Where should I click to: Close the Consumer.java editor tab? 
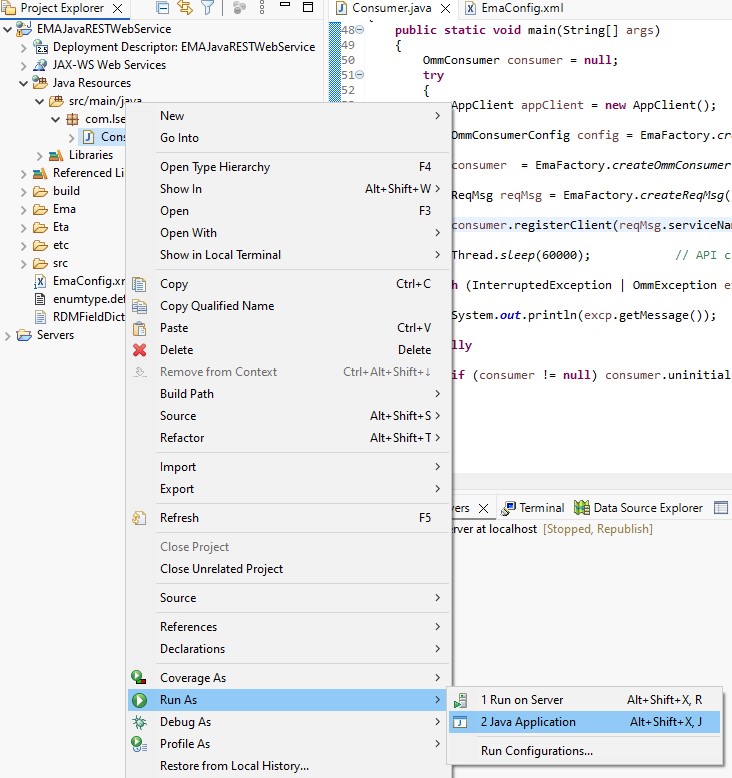click(x=446, y=8)
